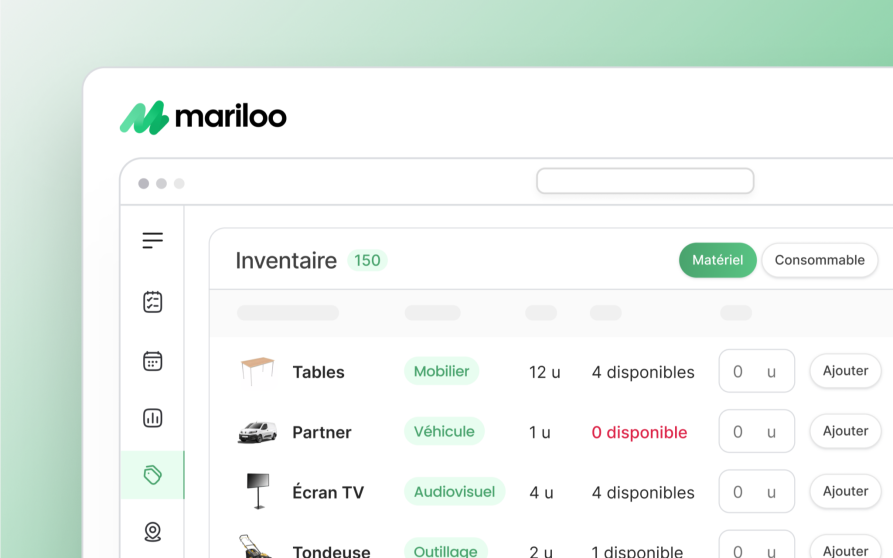
Task: Switch to the Matériel tab
Action: pyautogui.click(x=718, y=260)
